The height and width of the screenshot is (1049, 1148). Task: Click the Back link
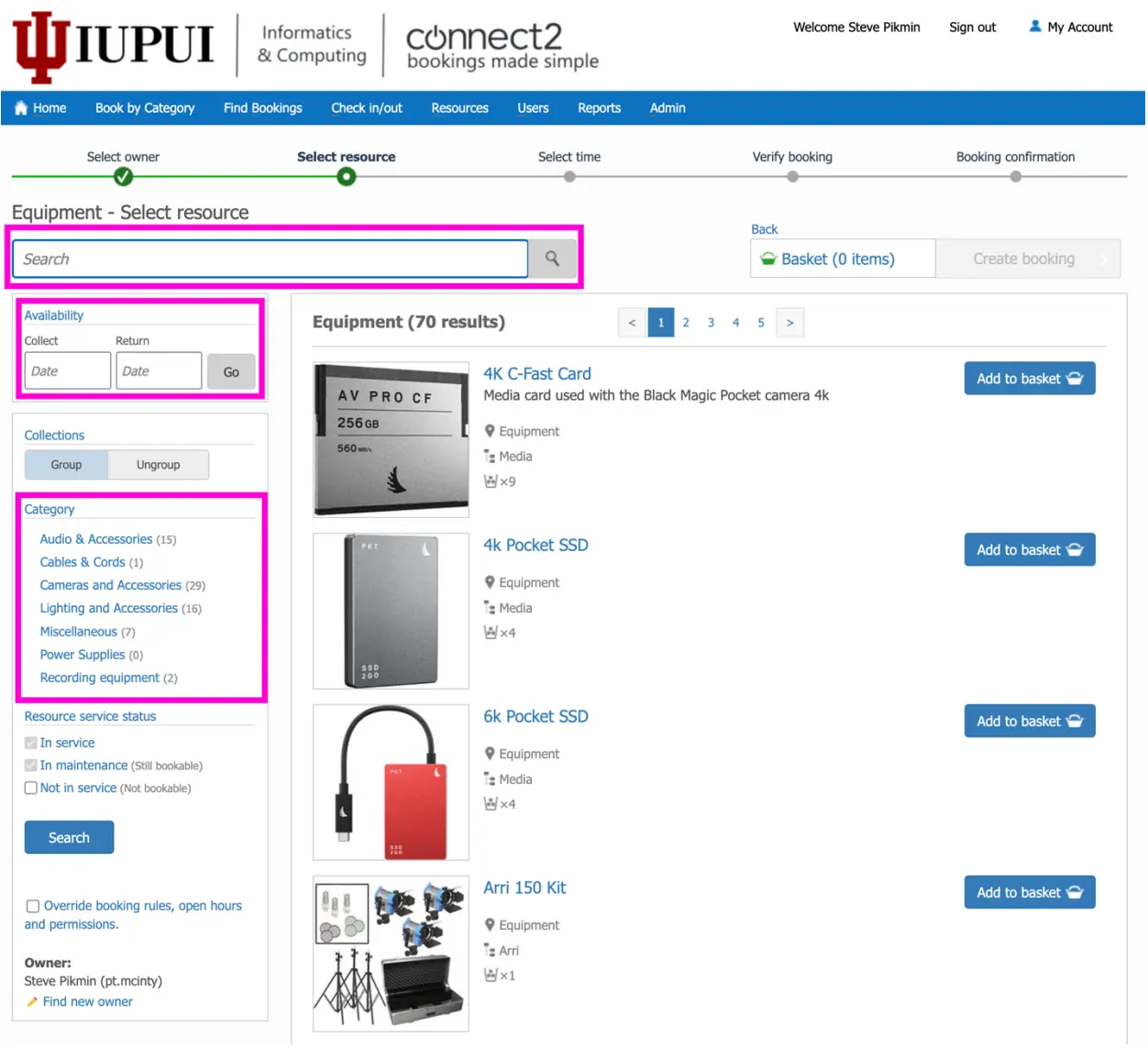(x=764, y=230)
